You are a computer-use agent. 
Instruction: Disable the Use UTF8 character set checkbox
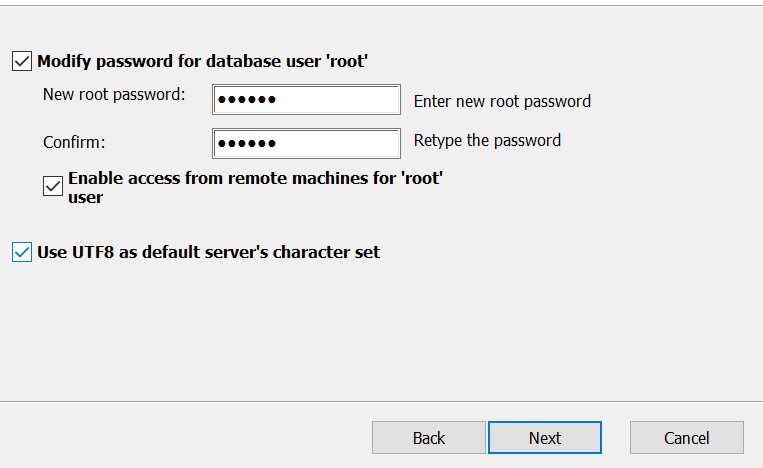[x=22, y=252]
